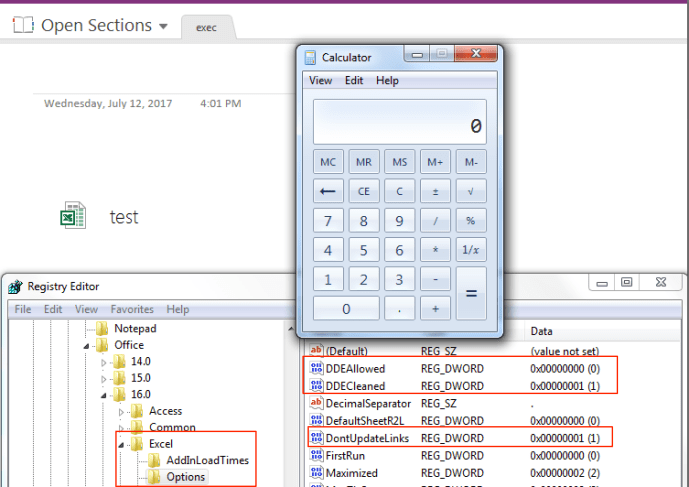
Task: Open Favorites menu in Registry Editor
Action: tap(132, 310)
